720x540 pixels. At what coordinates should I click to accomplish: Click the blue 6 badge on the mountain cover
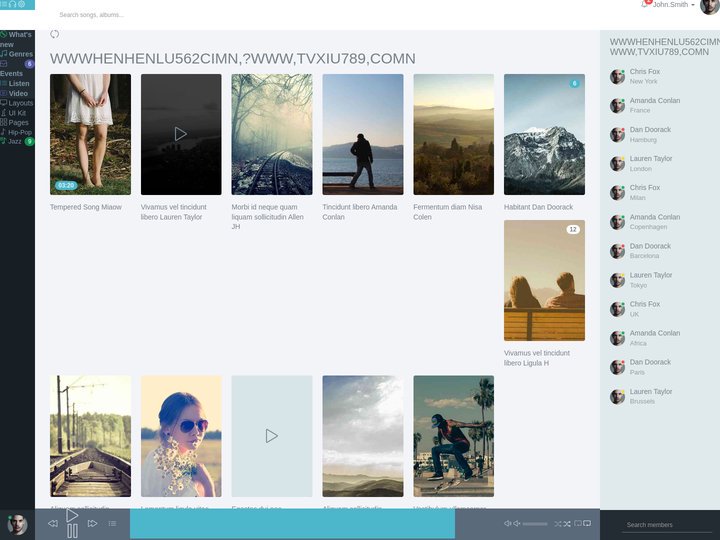[x=574, y=84]
